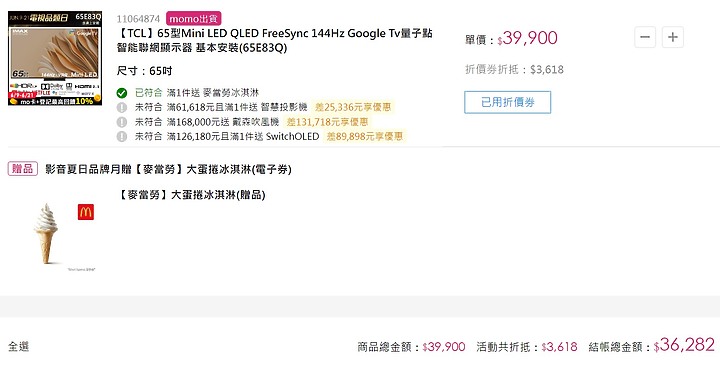Click the 差89,898元享優惠 highlighted link
The height and width of the screenshot is (365, 720).
point(365,136)
